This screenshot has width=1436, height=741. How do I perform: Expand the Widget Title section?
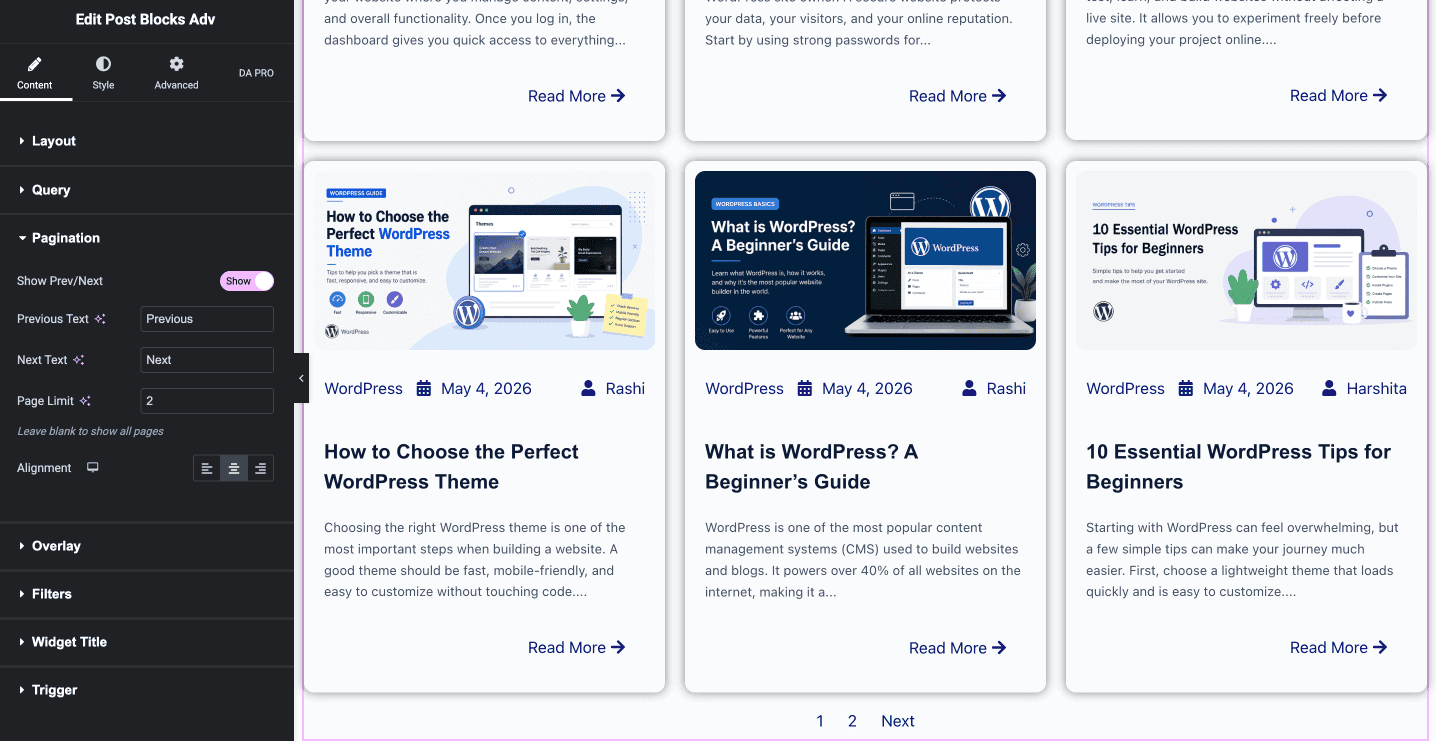(147, 642)
